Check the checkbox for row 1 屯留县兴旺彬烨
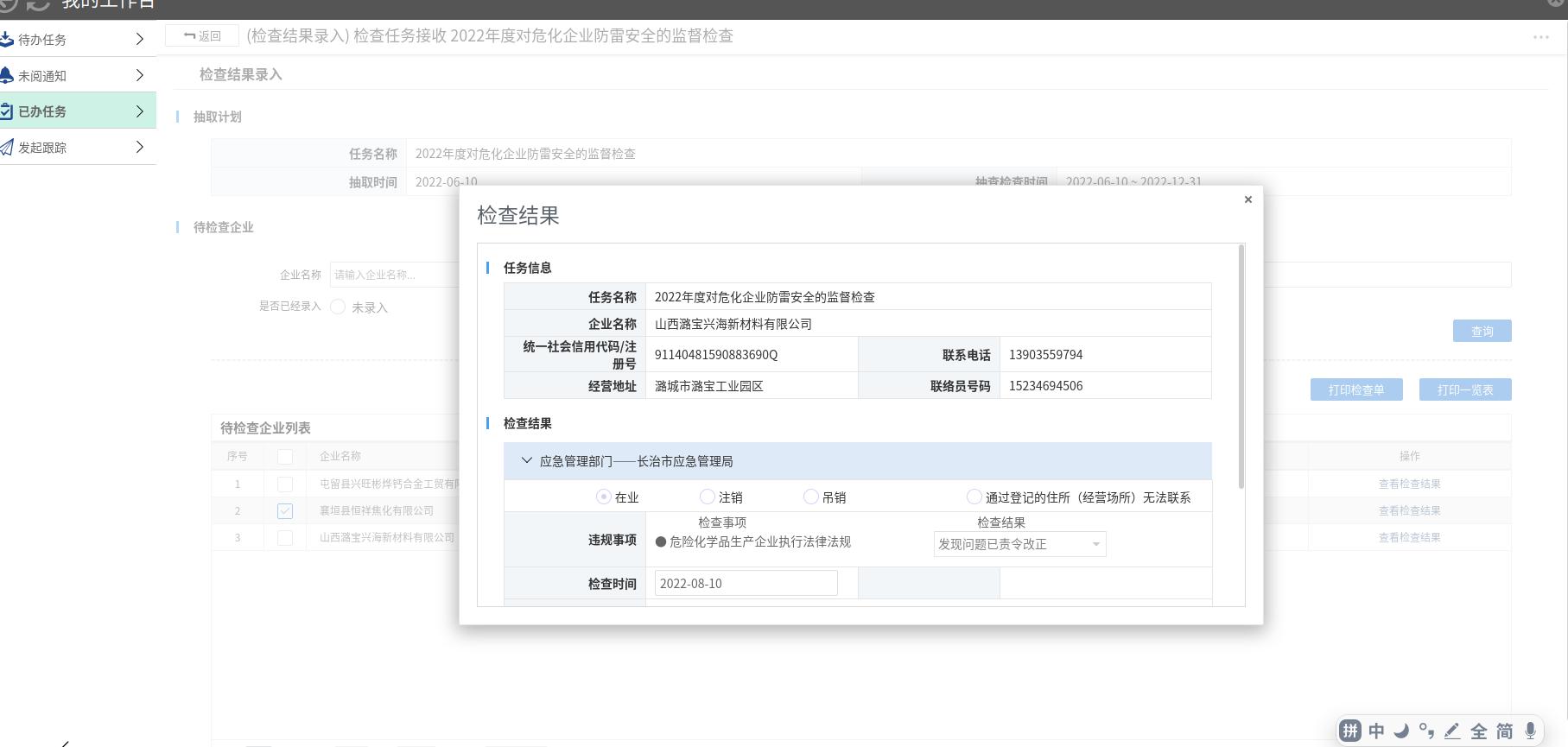The height and width of the screenshot is (747, 1568). coord(285,484)
